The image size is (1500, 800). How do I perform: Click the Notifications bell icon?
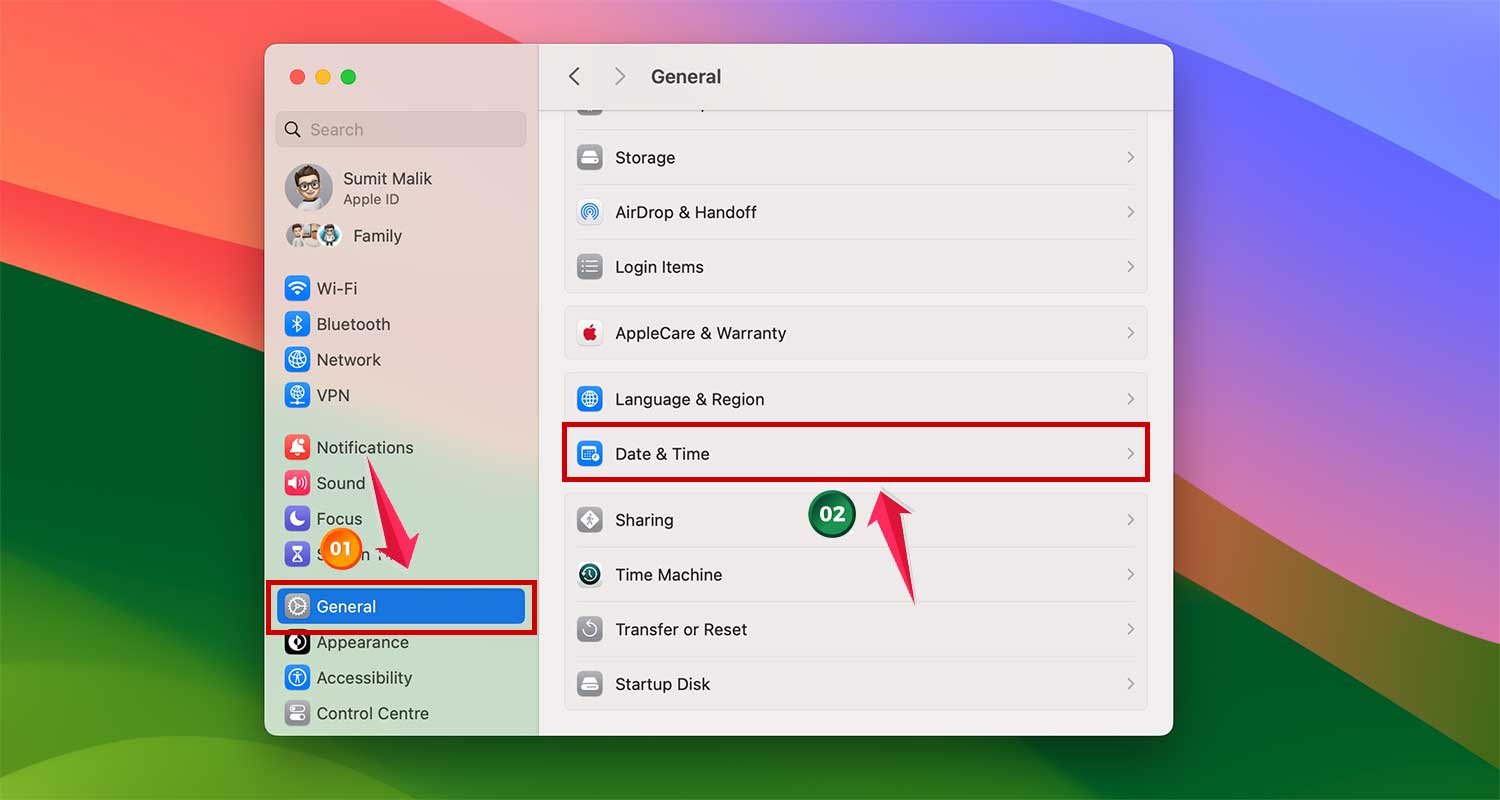[x=298, y=447]
